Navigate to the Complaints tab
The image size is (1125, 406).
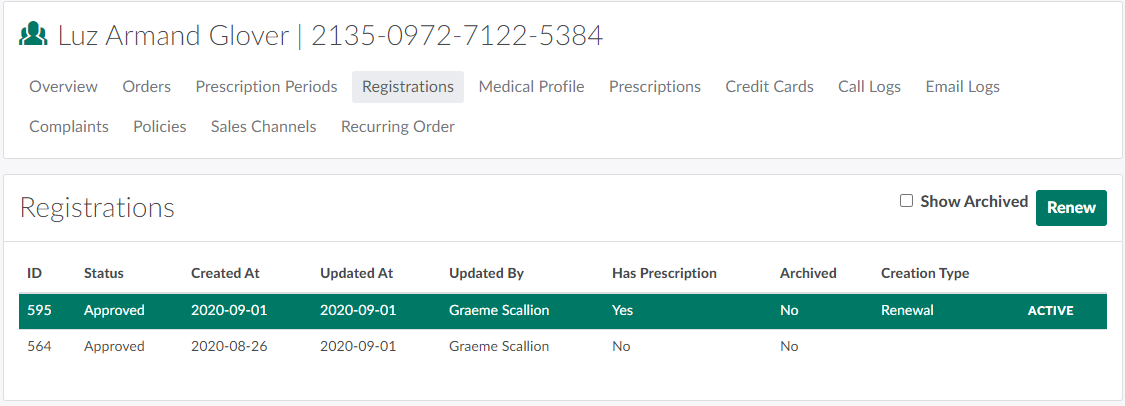(69, 127)
